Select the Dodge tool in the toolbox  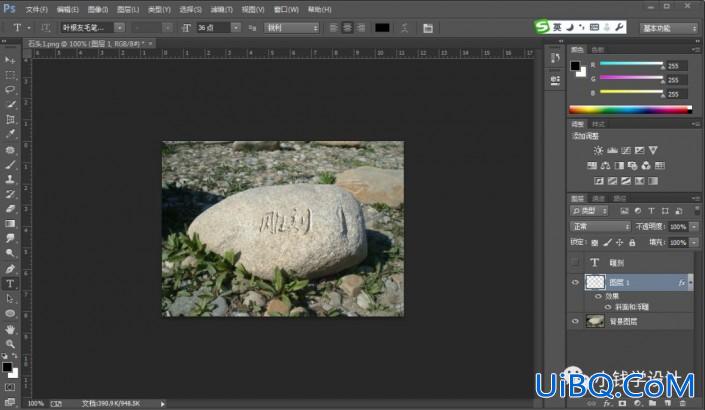pyautogui.click(x=10, y=253)
